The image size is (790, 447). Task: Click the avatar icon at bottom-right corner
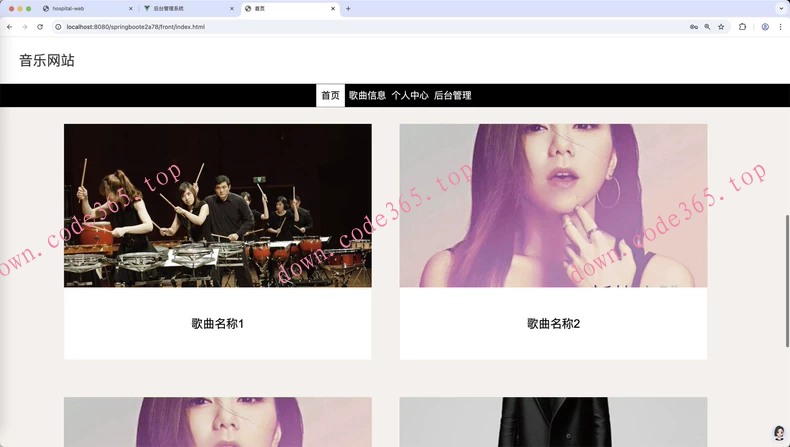click(x=779, y=433)
